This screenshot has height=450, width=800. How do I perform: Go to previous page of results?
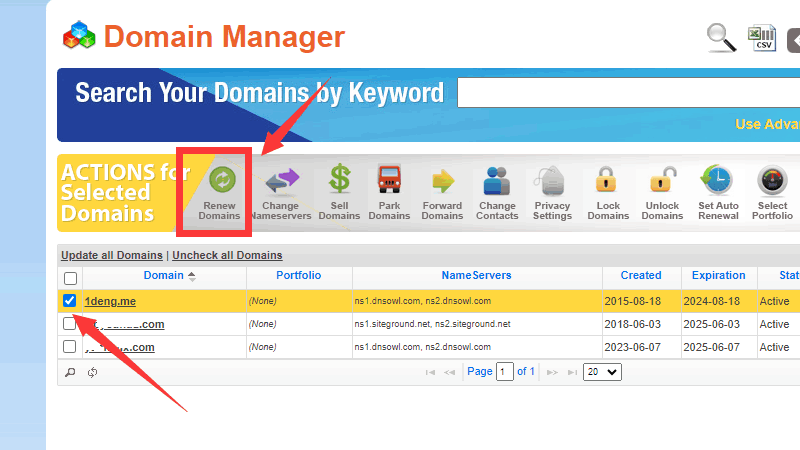pos(449,372)
